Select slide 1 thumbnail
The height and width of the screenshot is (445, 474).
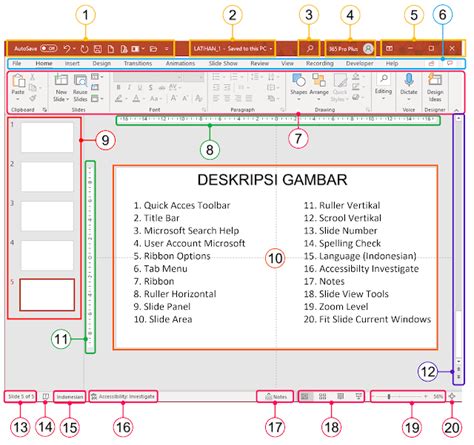[47, 137]
